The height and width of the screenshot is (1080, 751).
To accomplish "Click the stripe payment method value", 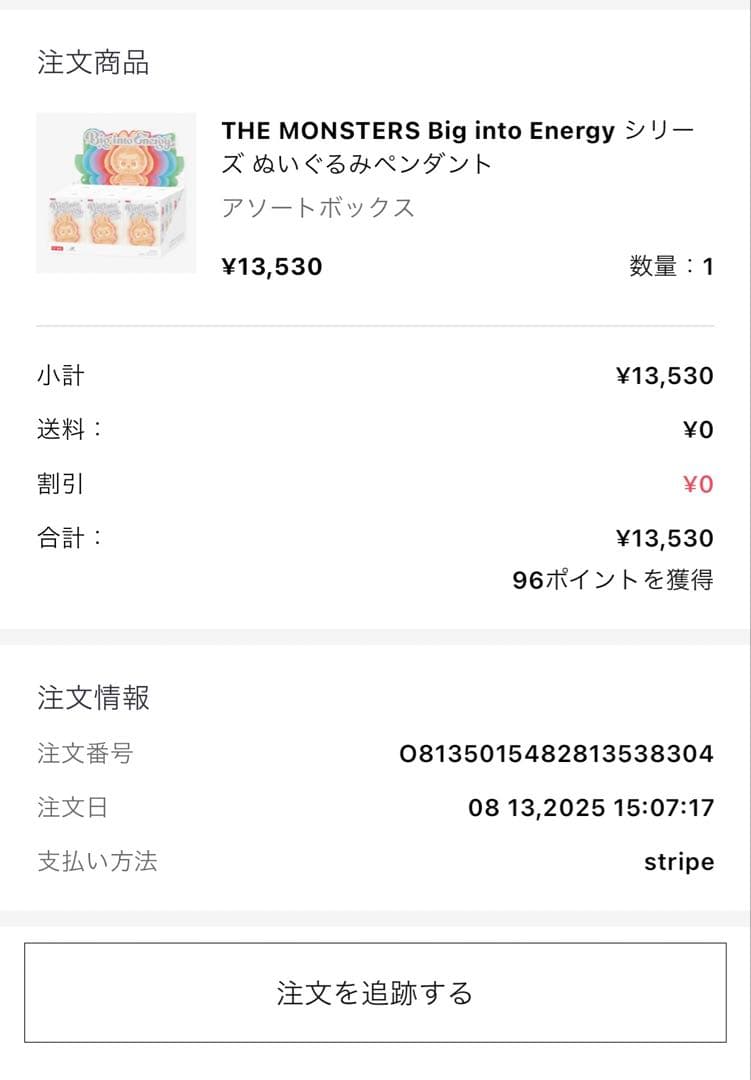I will click(x=679, y=862).
